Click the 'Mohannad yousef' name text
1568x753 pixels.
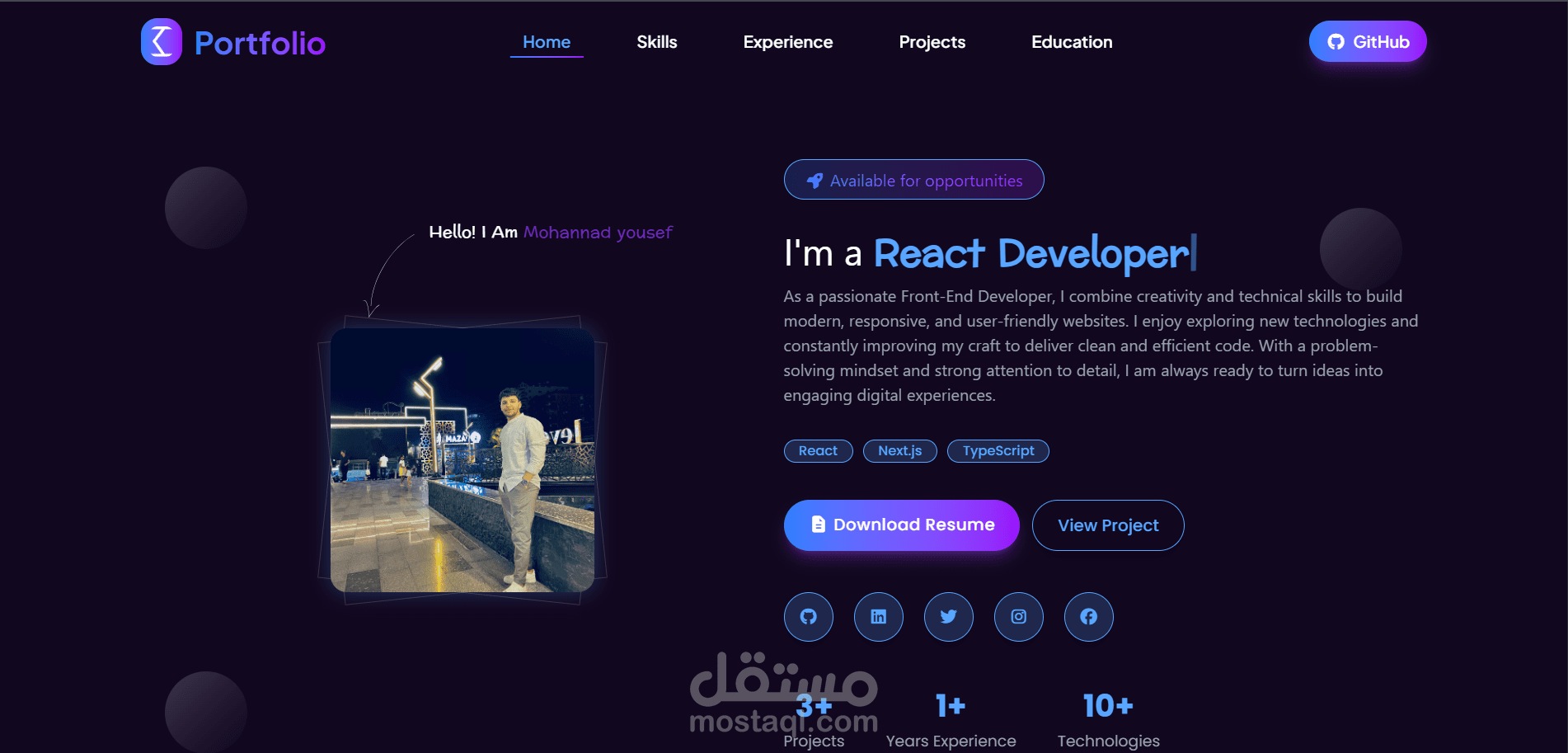pyautogui.click(x=599, y=233)
